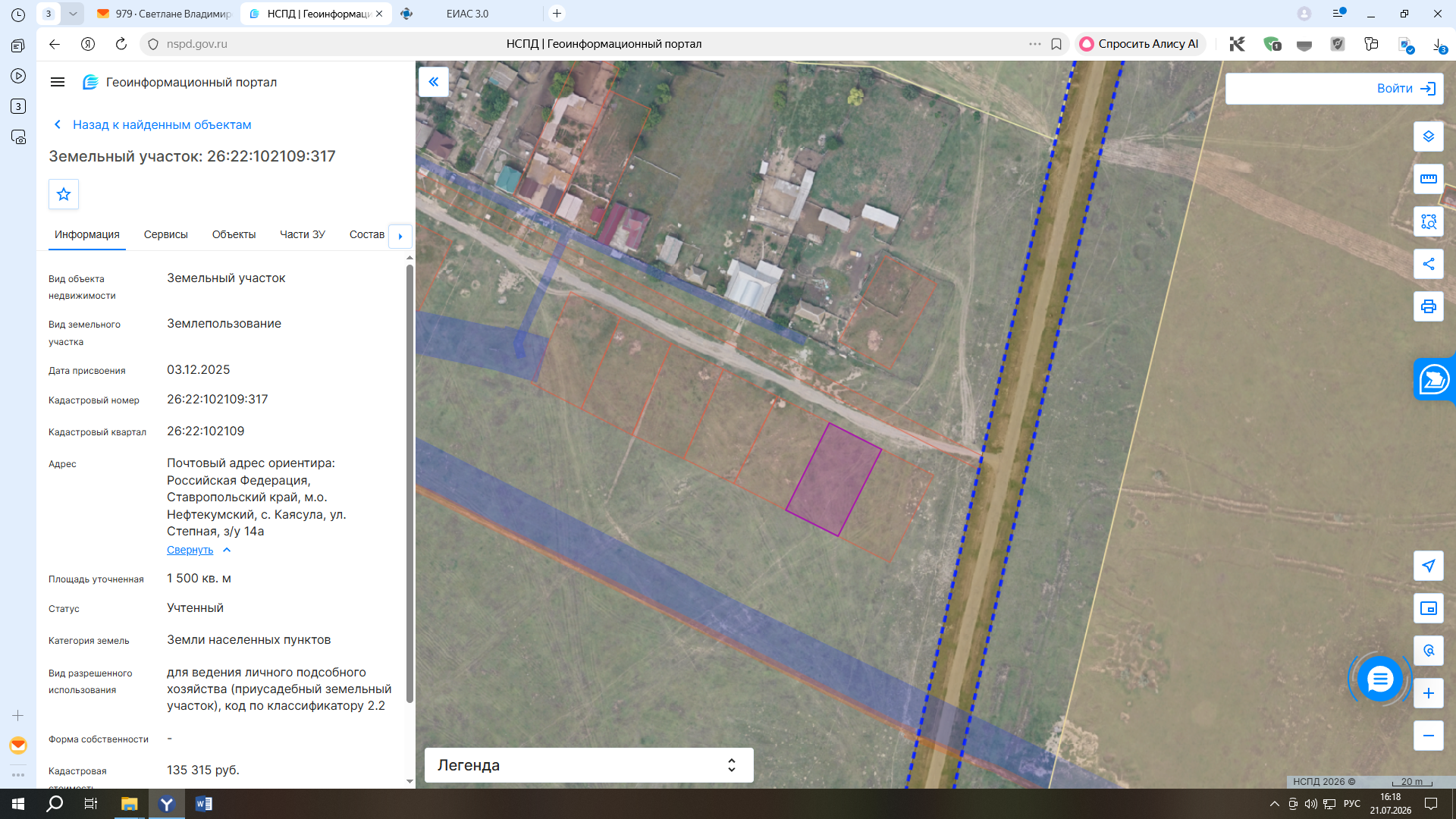Click the info panel vertical scrollbar
Screen dimensions: 1456x819
409,485
